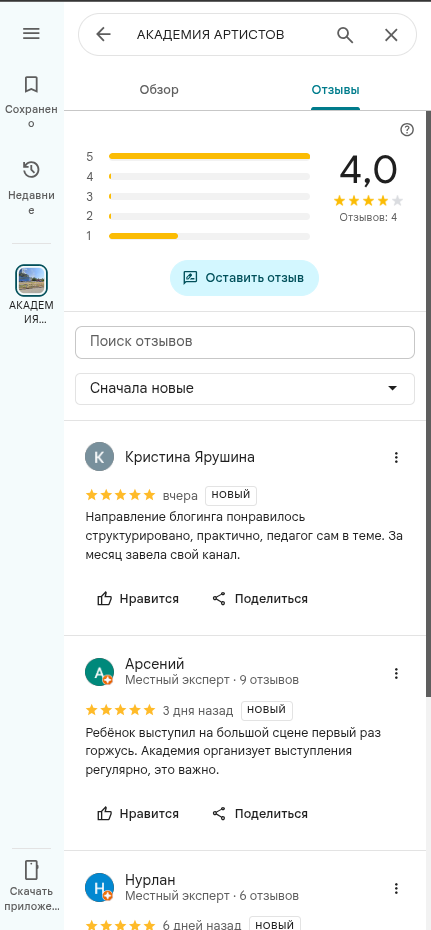
Task: Open the Сначала новые sort dropdown
Action: coord(245,389)
